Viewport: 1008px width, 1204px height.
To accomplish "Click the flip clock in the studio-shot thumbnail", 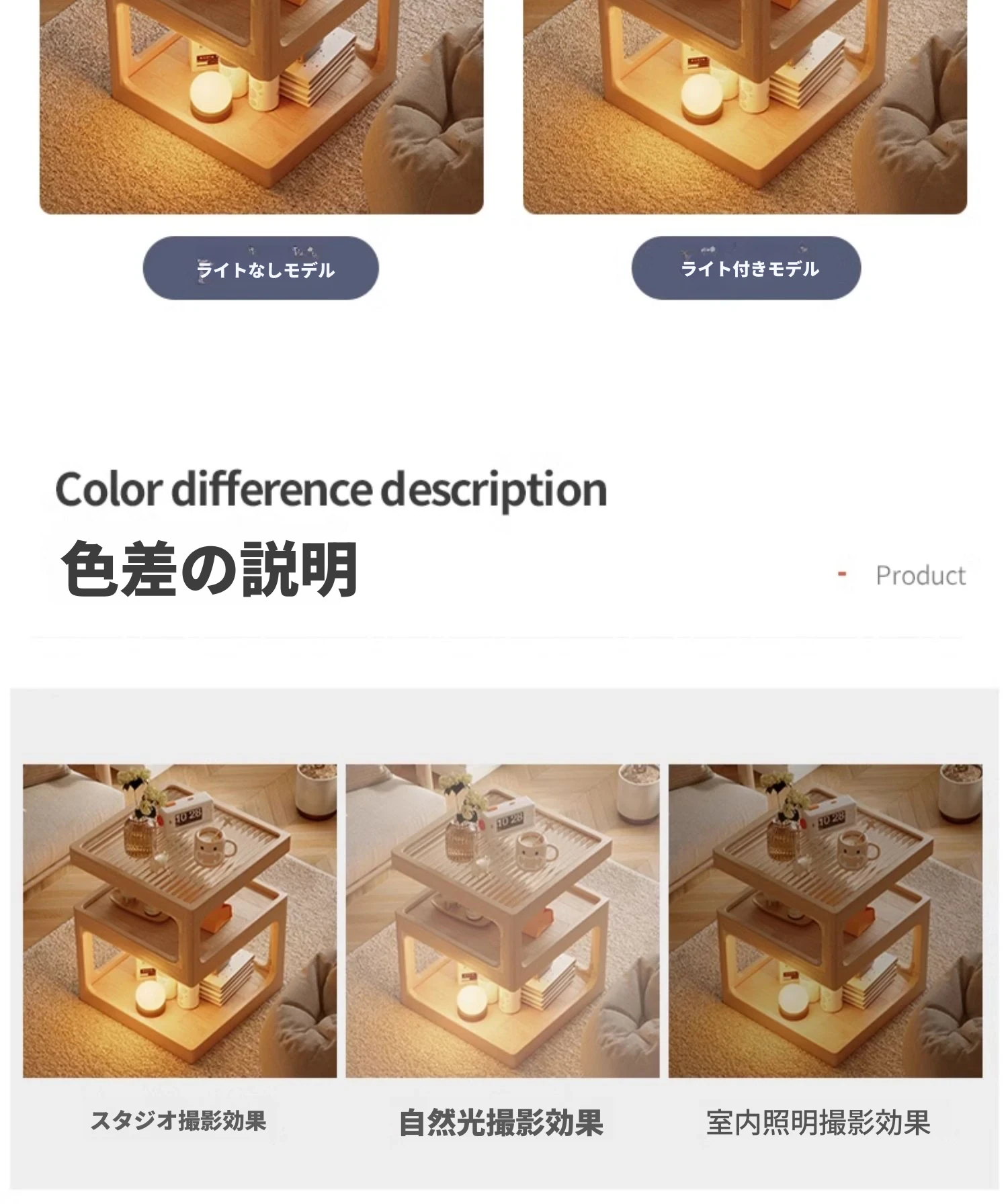I will click(184, 818).
